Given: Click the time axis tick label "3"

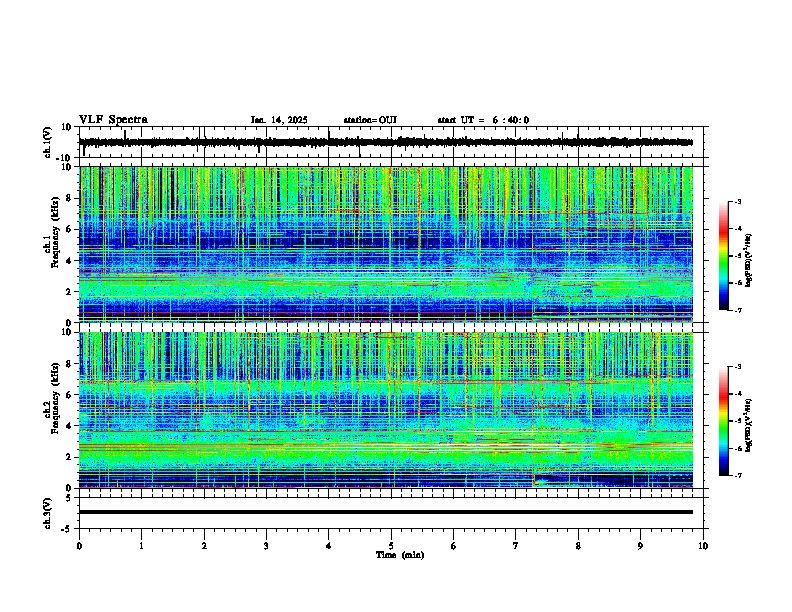Looking at the screenshot, I should tap(266, 546).
